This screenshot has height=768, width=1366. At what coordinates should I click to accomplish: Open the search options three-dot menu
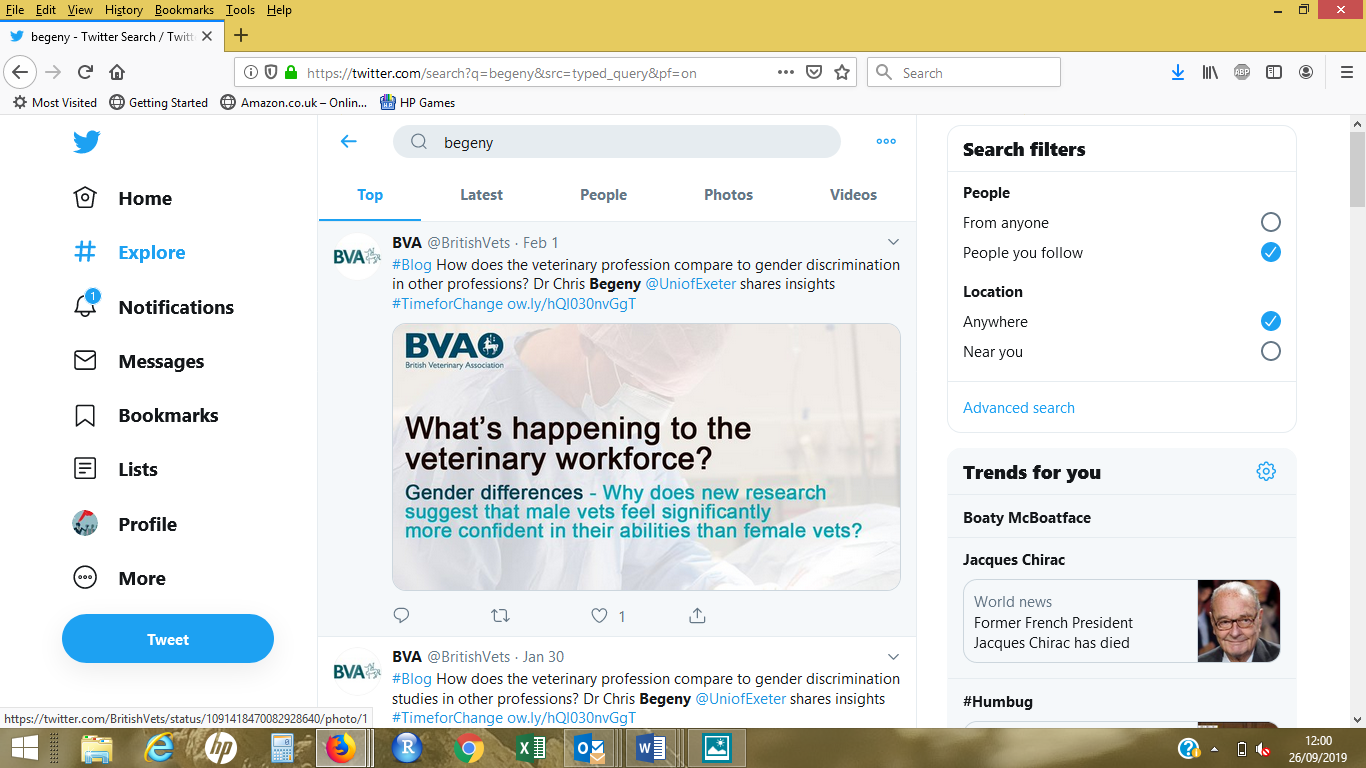click(x=886, y=142)
